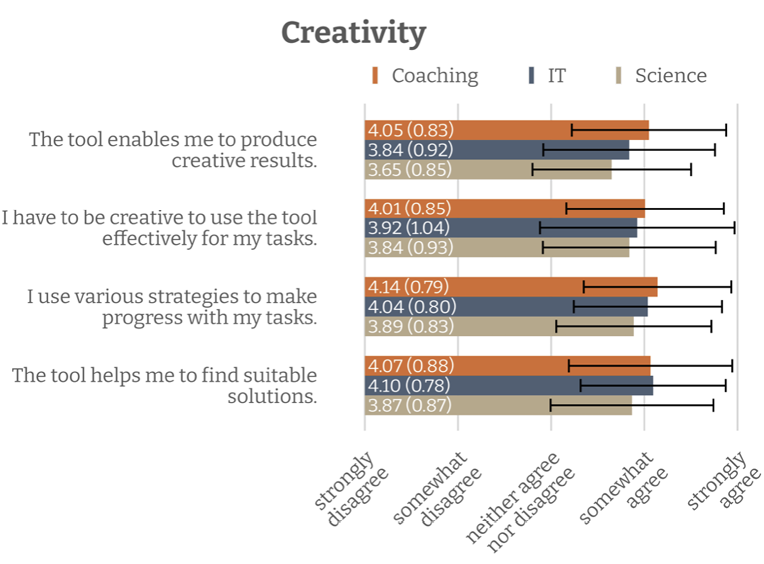Select the Coaching legend label
The height and width of the screenshot is (564, 764).
pyautogui.click(x=434, y=76)
